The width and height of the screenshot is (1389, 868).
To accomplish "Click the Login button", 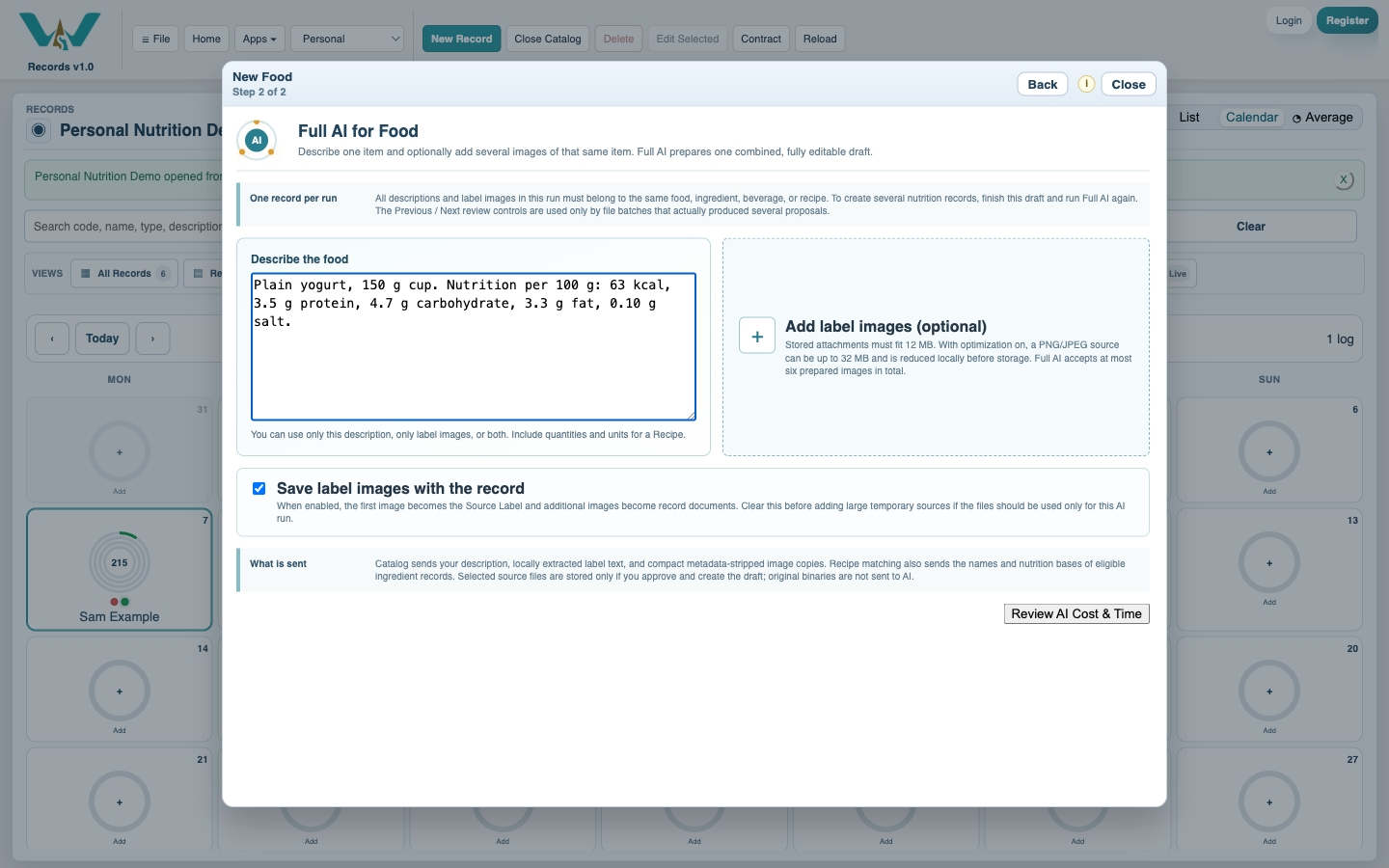I will (x=1289, y=20).
